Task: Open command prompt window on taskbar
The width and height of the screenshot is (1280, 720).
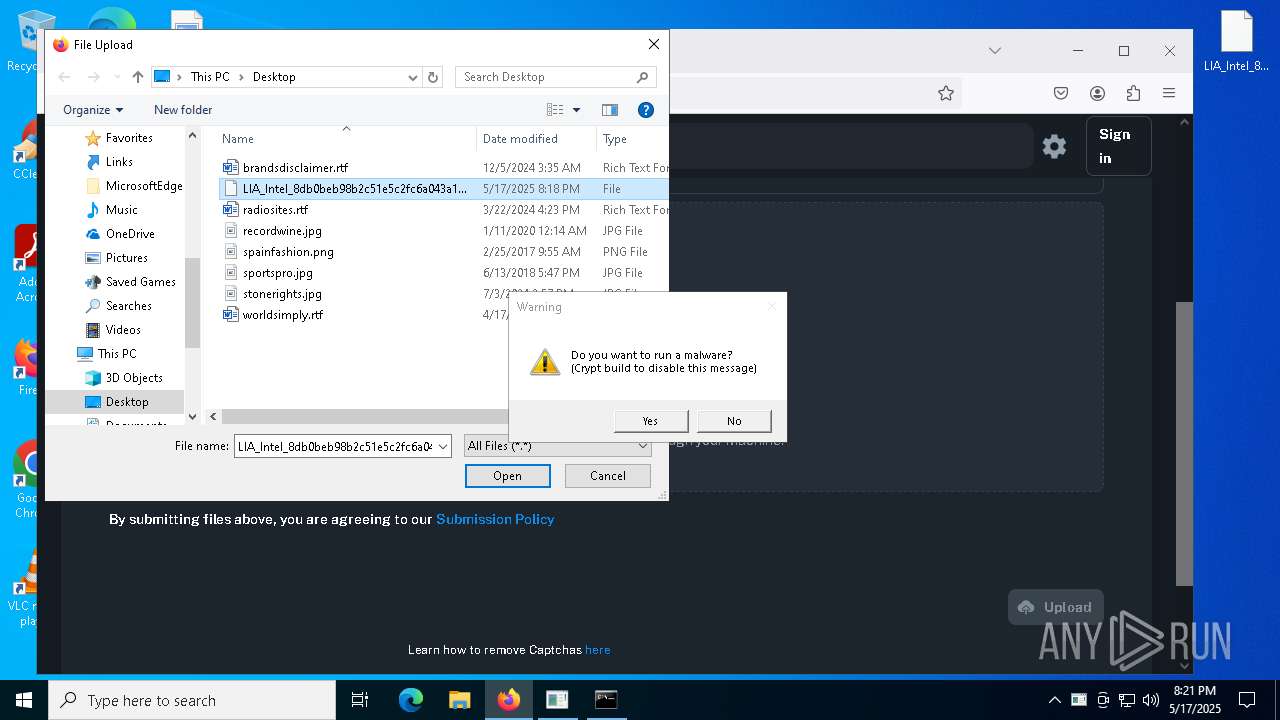Action: click(x=606, y=700)
